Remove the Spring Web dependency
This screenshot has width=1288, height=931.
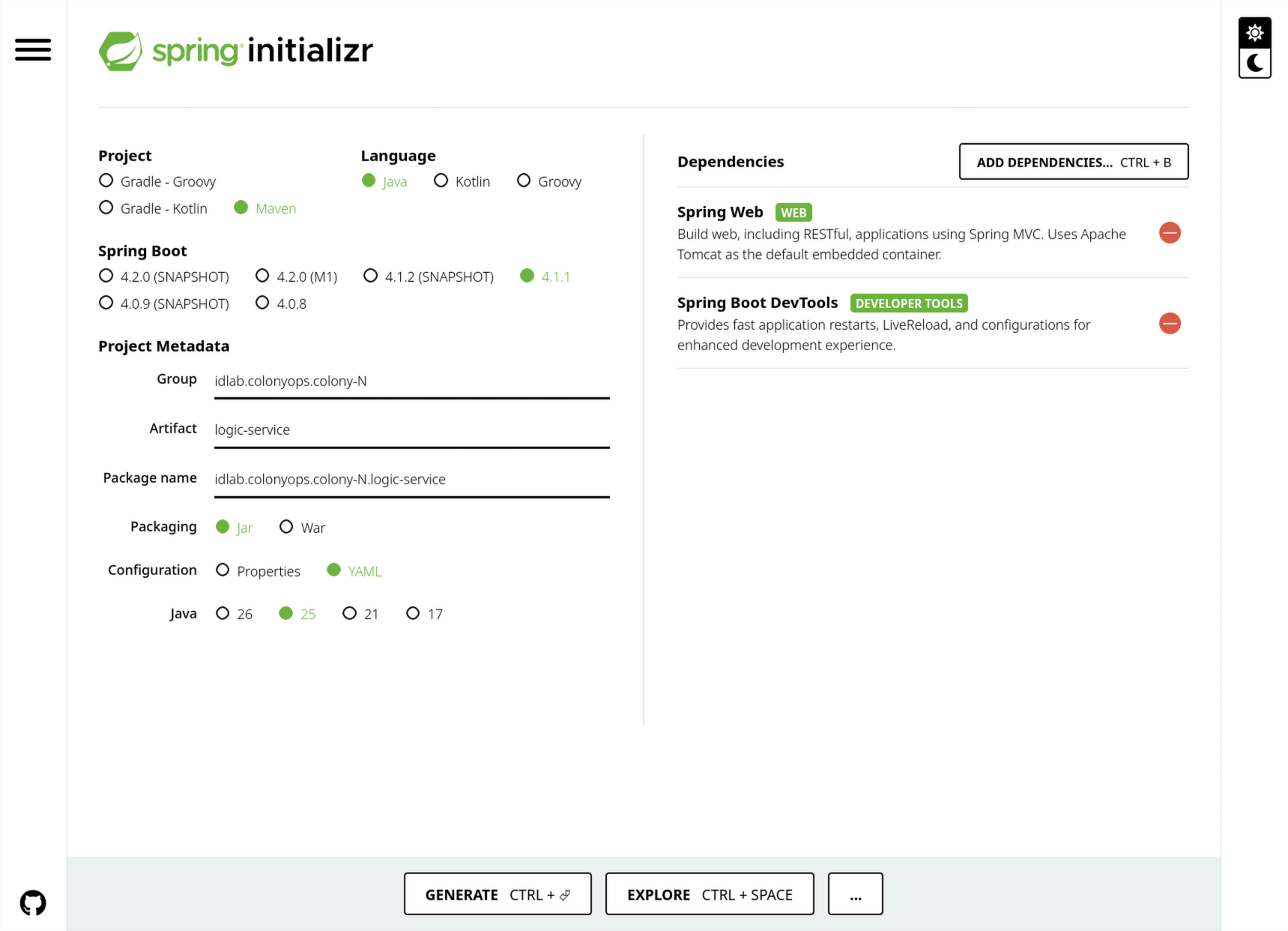pyautogui.click(x=1170, y=233)
